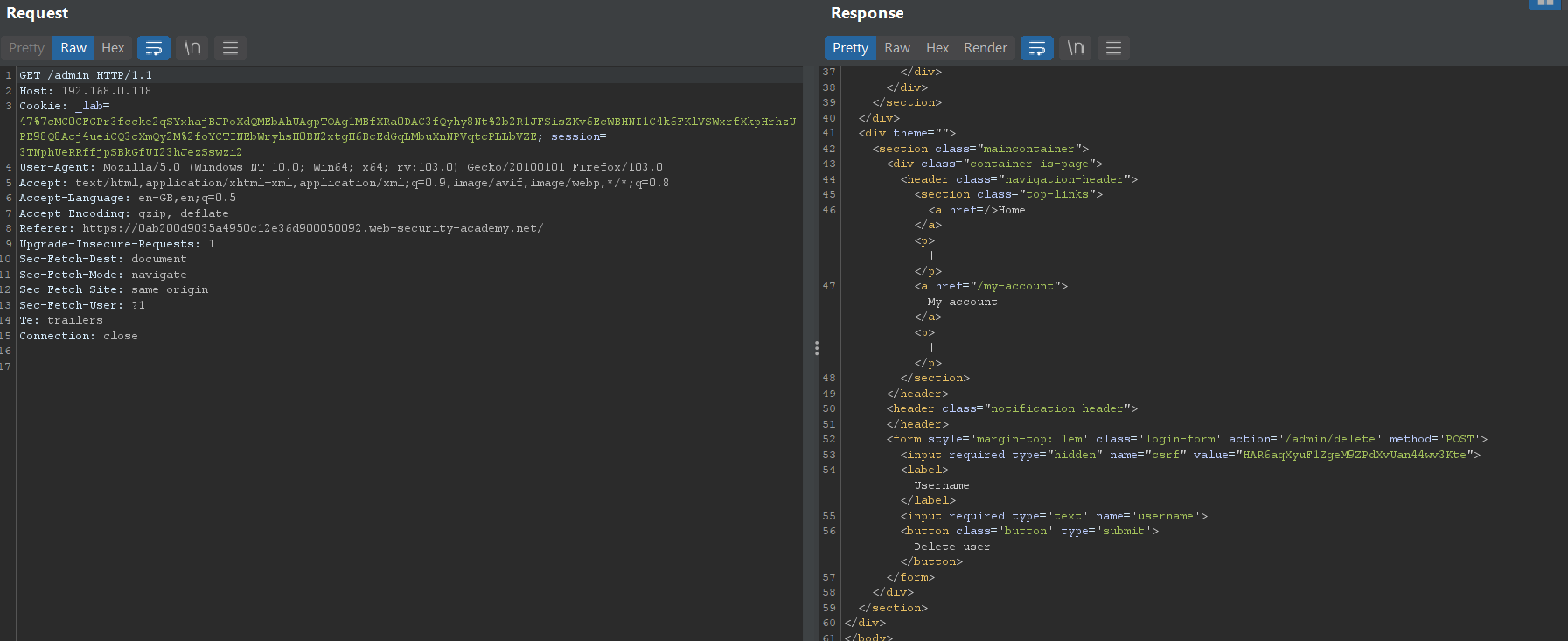Click the section class="maincontainer" line in response
1568x641 pixels.
[x=980, y=149]
